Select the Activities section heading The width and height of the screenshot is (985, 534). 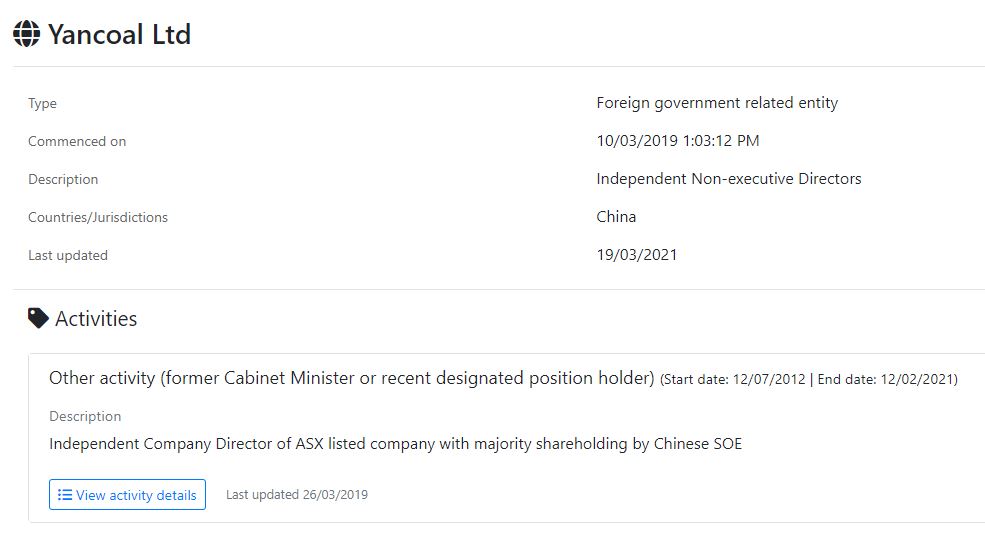tap(96, 319)
